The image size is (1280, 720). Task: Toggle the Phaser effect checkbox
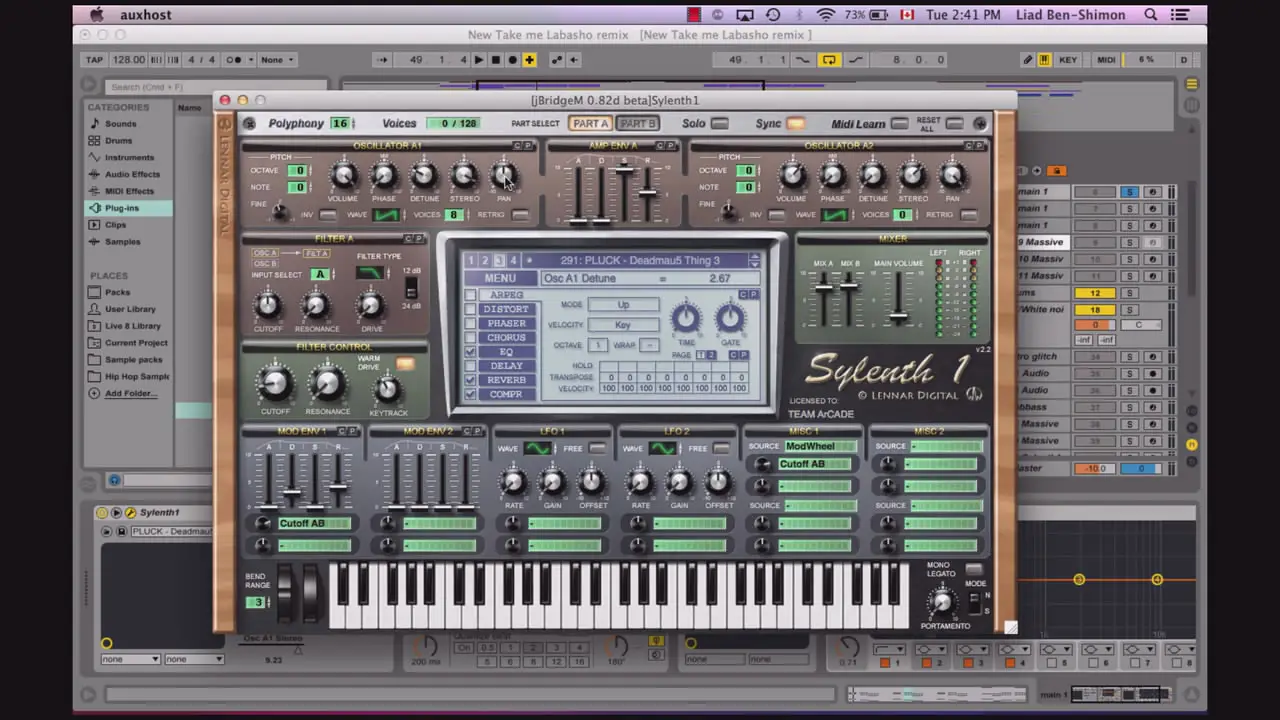click(470, 323)
